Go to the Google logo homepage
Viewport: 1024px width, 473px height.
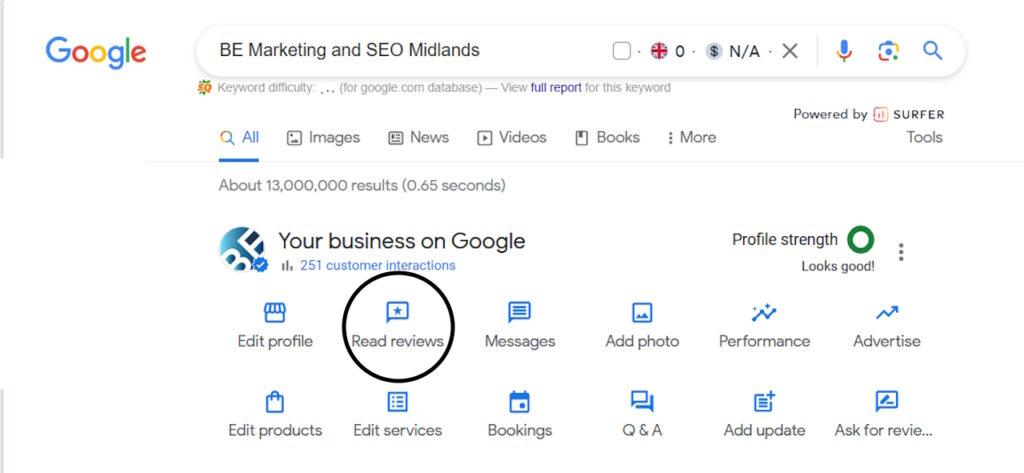(x=96, y=52)
